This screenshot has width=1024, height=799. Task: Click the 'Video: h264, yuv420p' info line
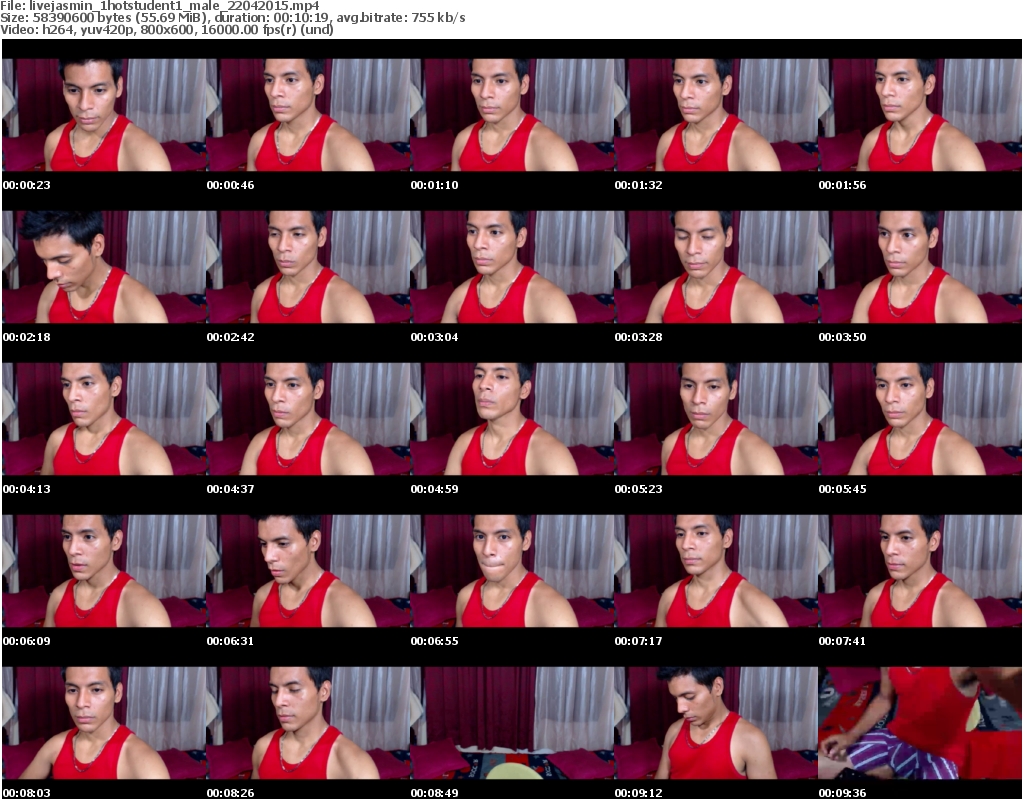click(x=167, y=29)
